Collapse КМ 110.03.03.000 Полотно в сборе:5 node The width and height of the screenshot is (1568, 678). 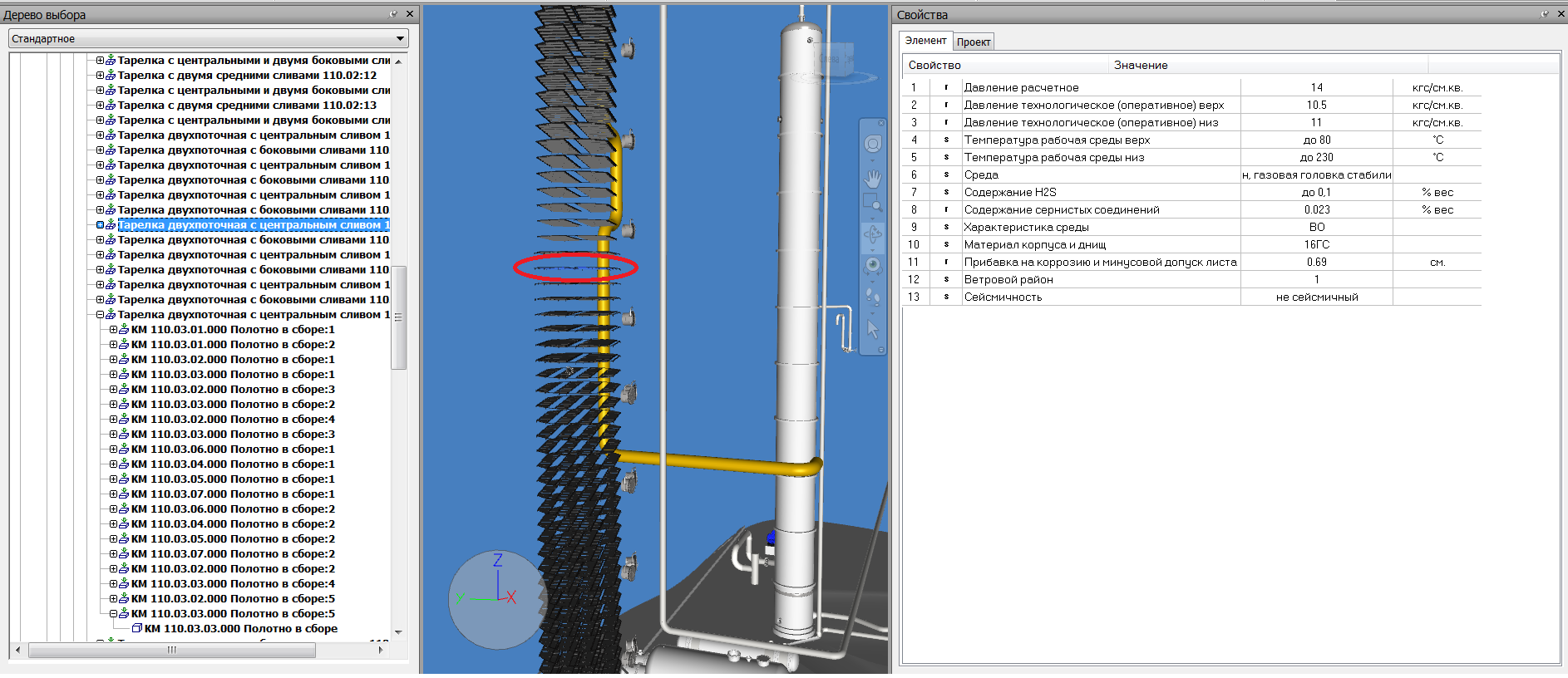pyautogui.click(x=114, y=614)
